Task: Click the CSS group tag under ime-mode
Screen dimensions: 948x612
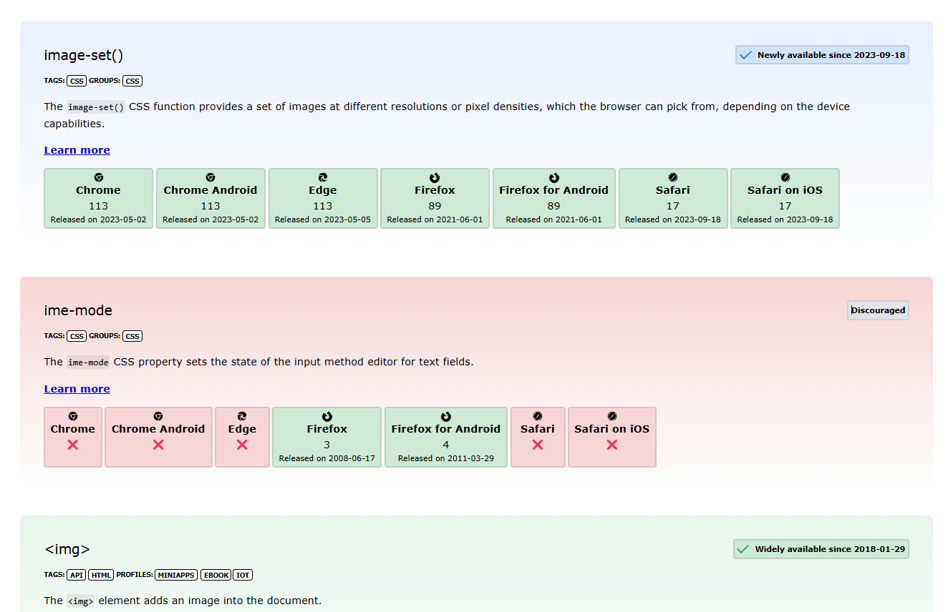Action: pos(132,336)
